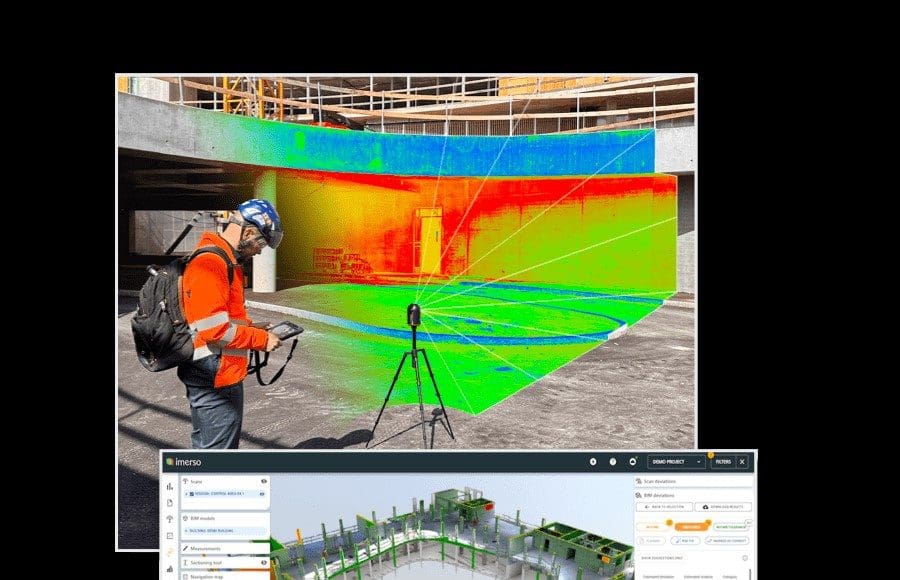
Task: Open the Demo Project dropdown
Action: tap(676, 462)
